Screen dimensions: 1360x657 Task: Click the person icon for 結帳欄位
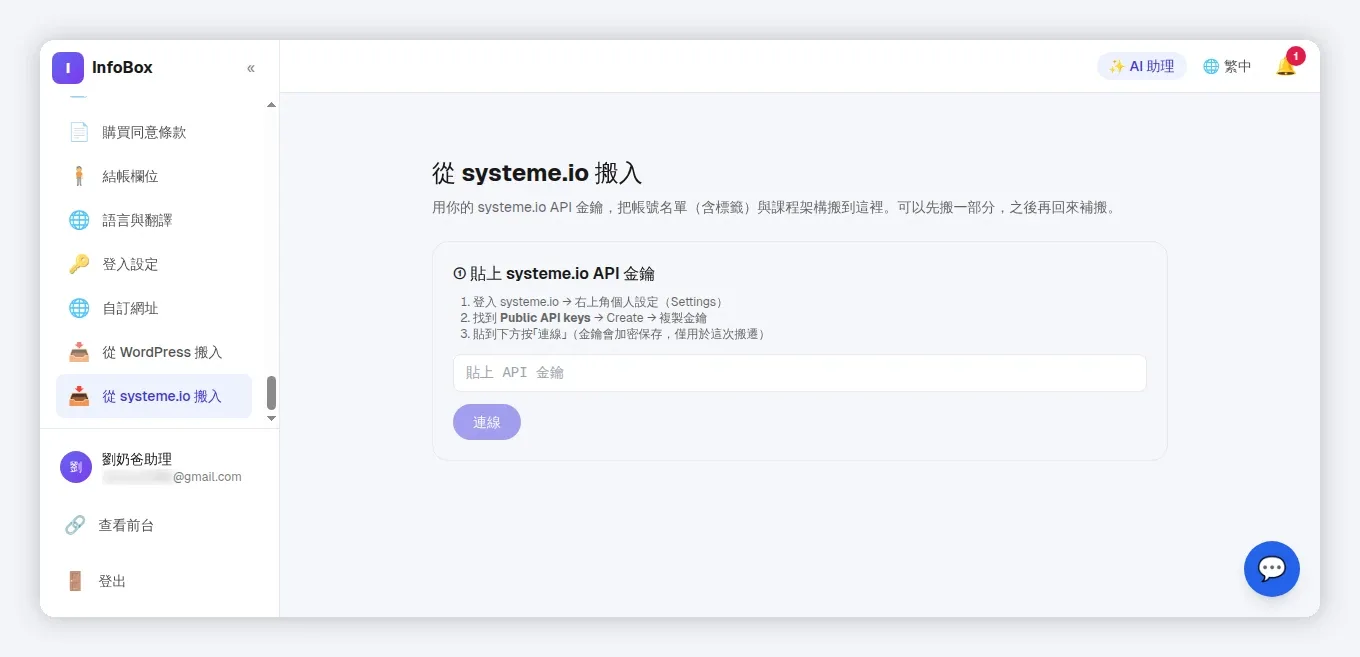coord(79,176)
